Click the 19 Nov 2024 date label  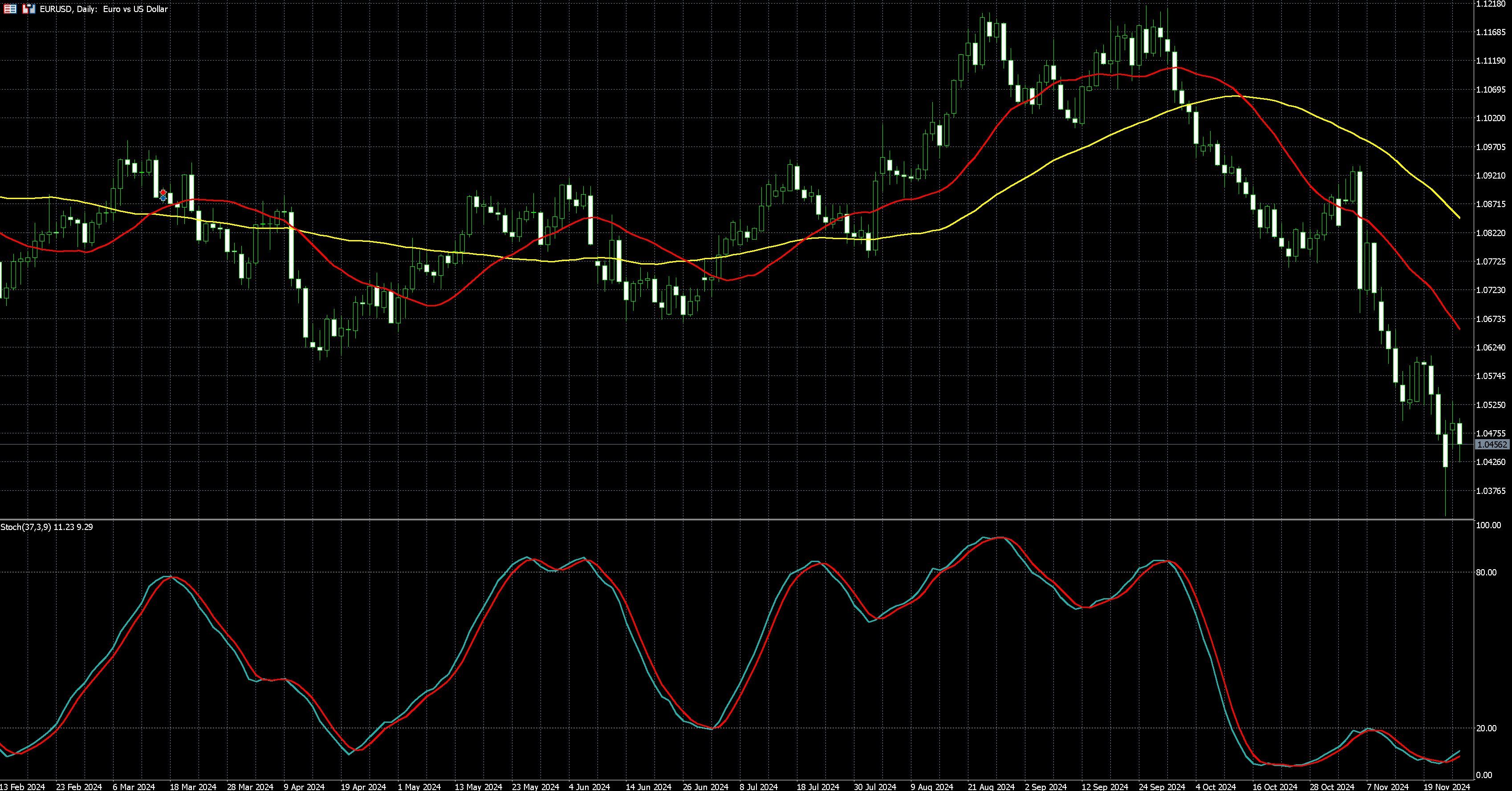tap(1447, 786)
